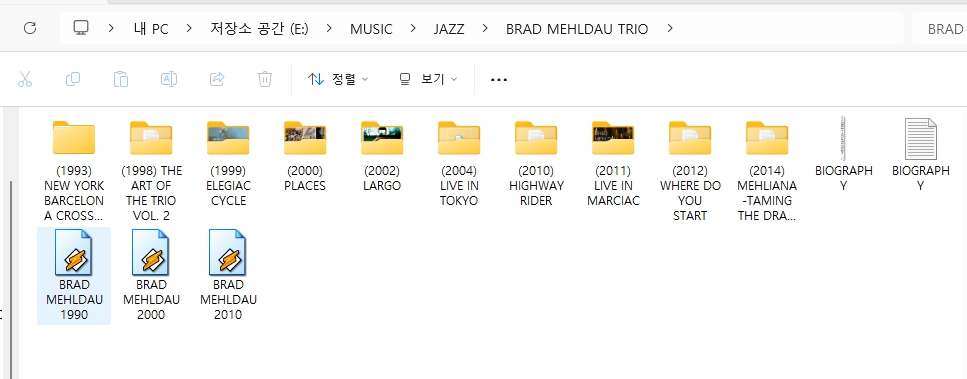Viewport: 967px width, 379px height.
Task: Select the BRAD MEHLDAU 1990 playlist icon
Action: [74, 252]
